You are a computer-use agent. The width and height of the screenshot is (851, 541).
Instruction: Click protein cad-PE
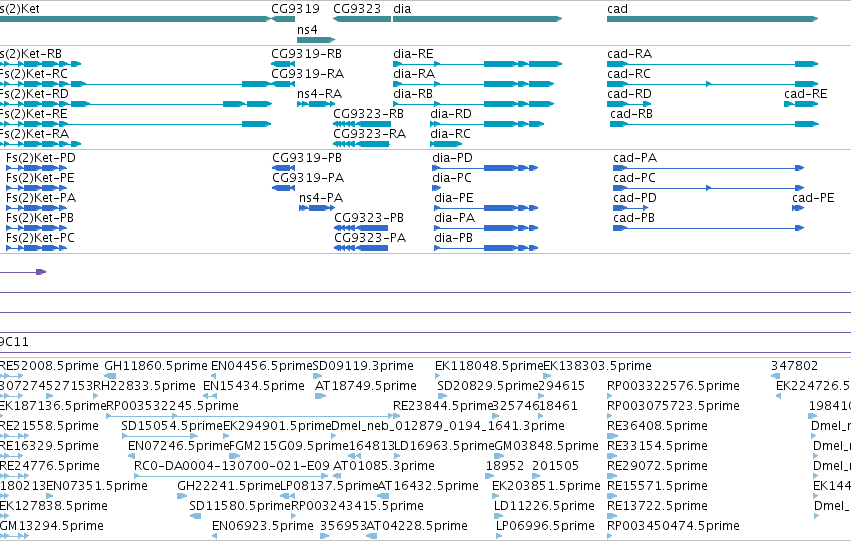tap(798, 208)
